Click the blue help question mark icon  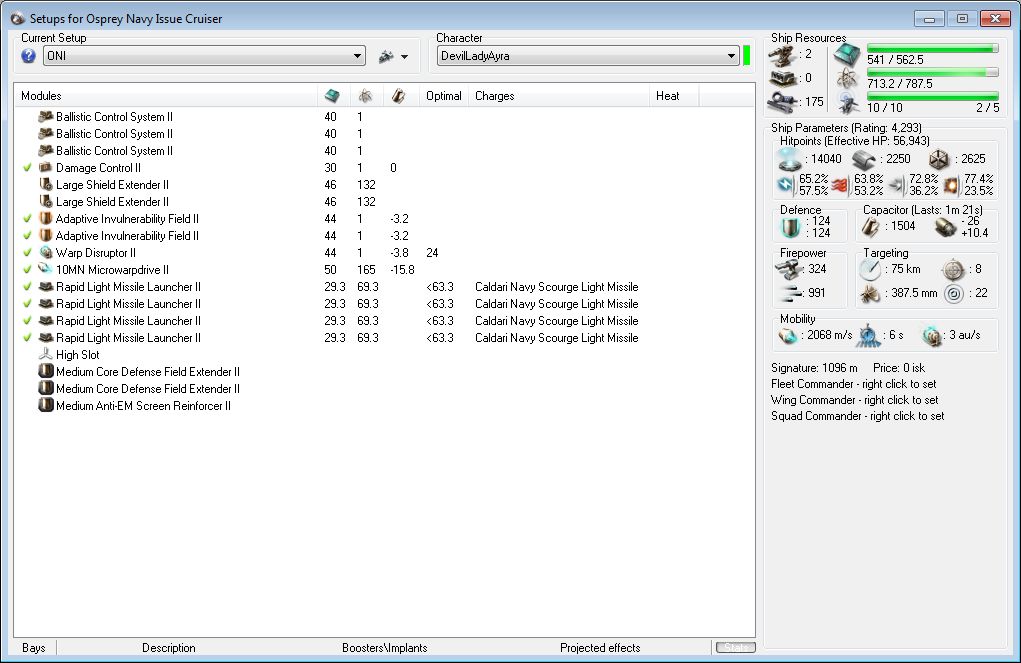(x=28, y=56)
